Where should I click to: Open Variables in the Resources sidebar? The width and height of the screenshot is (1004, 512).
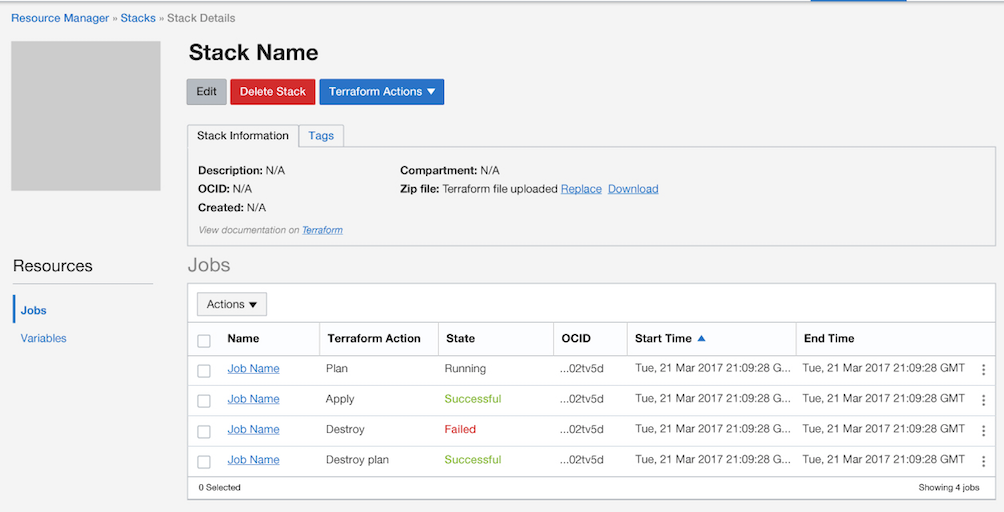click(44, 338)
